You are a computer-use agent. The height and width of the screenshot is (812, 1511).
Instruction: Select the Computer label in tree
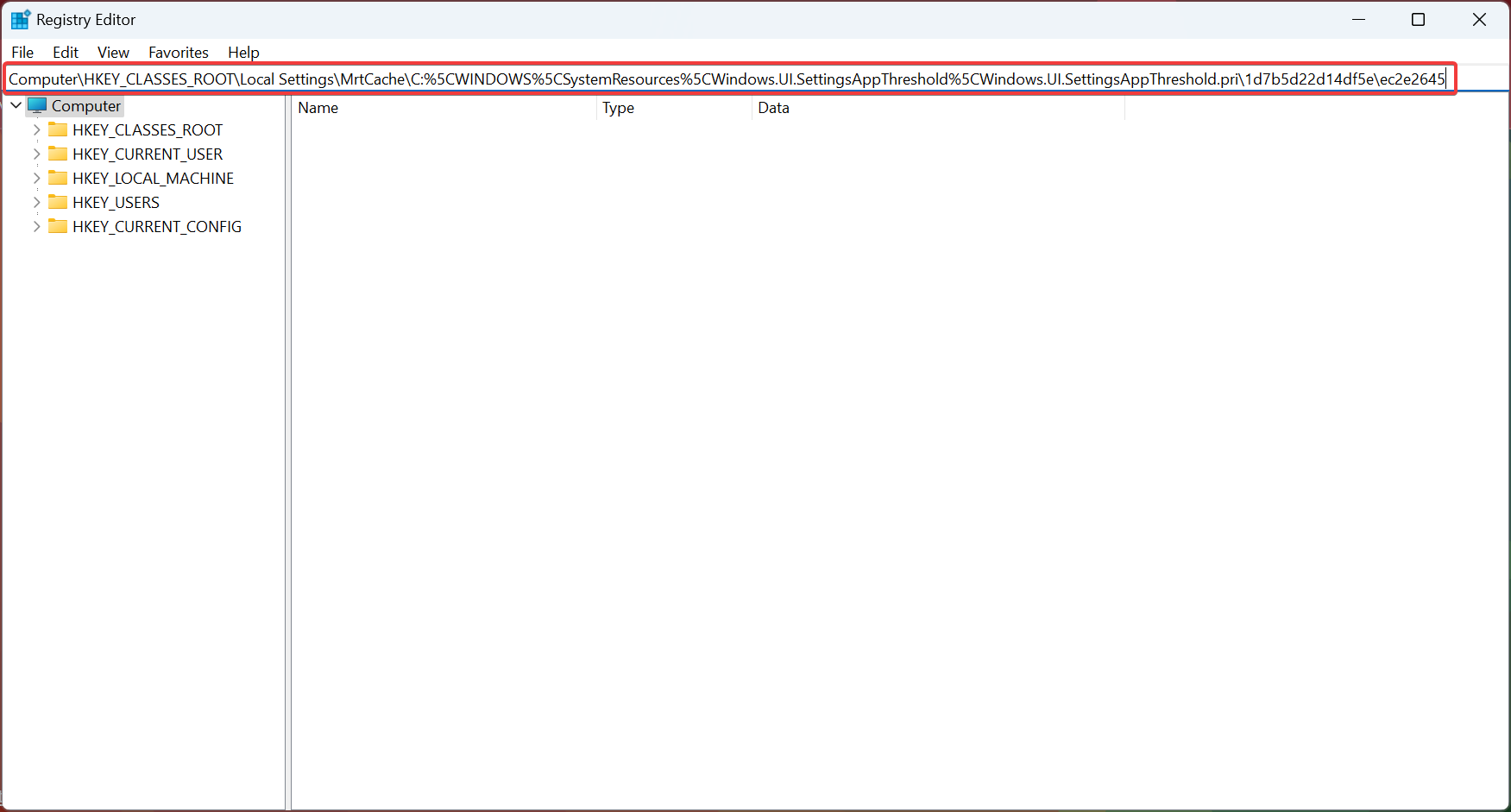(x=86, y=106)
